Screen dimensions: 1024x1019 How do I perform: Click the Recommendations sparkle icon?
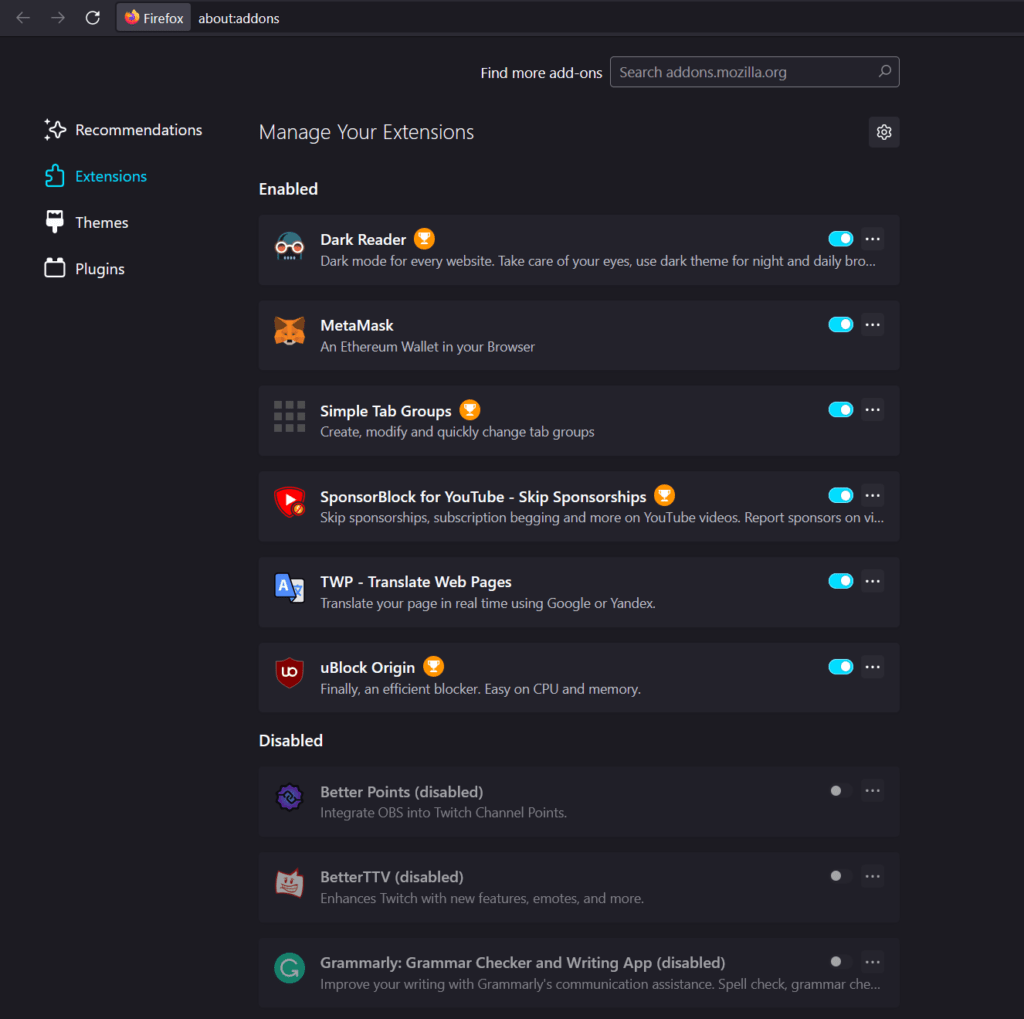tap(55, 129)
